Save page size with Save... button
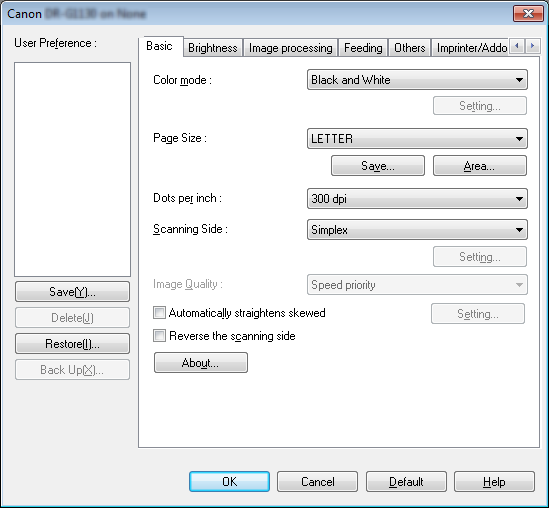549x508 pixels. coord(378,166)
